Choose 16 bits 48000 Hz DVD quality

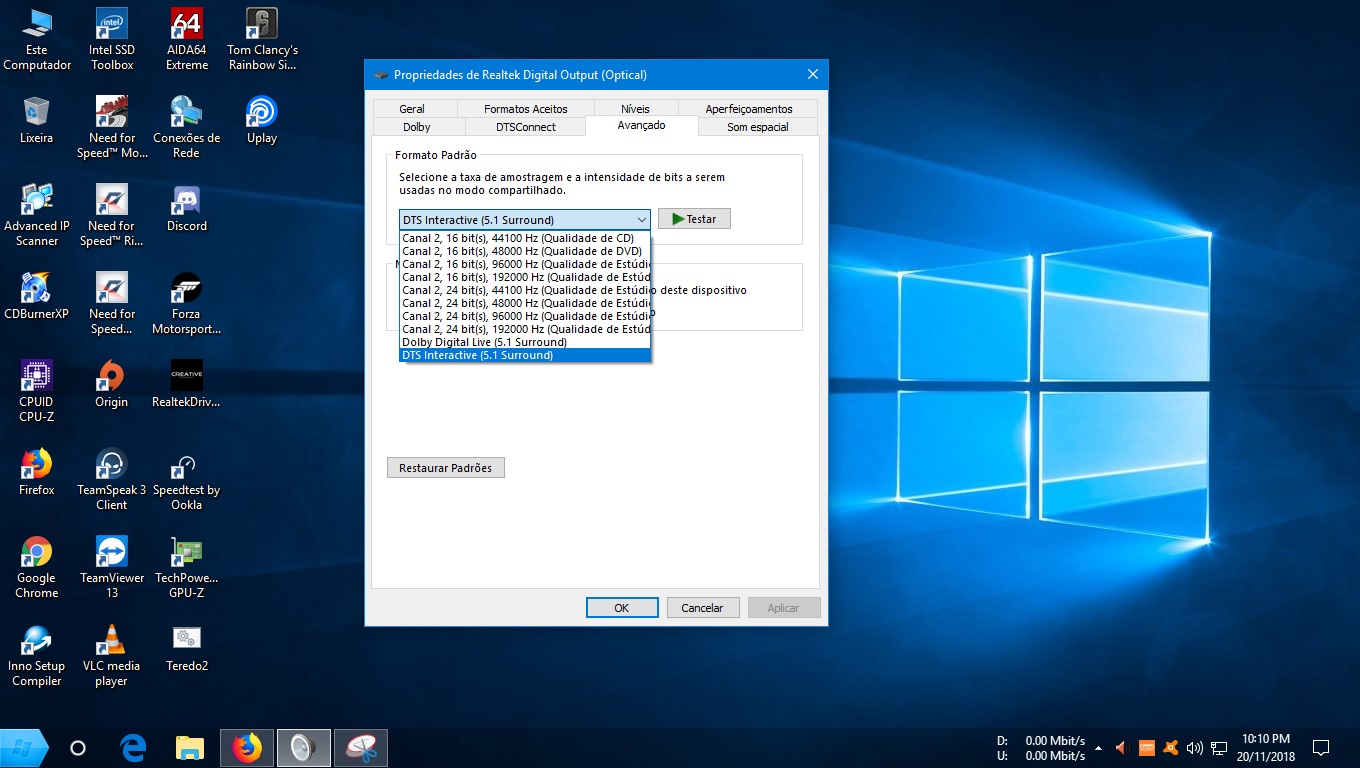pyautogui.click(x=525, y=251)
